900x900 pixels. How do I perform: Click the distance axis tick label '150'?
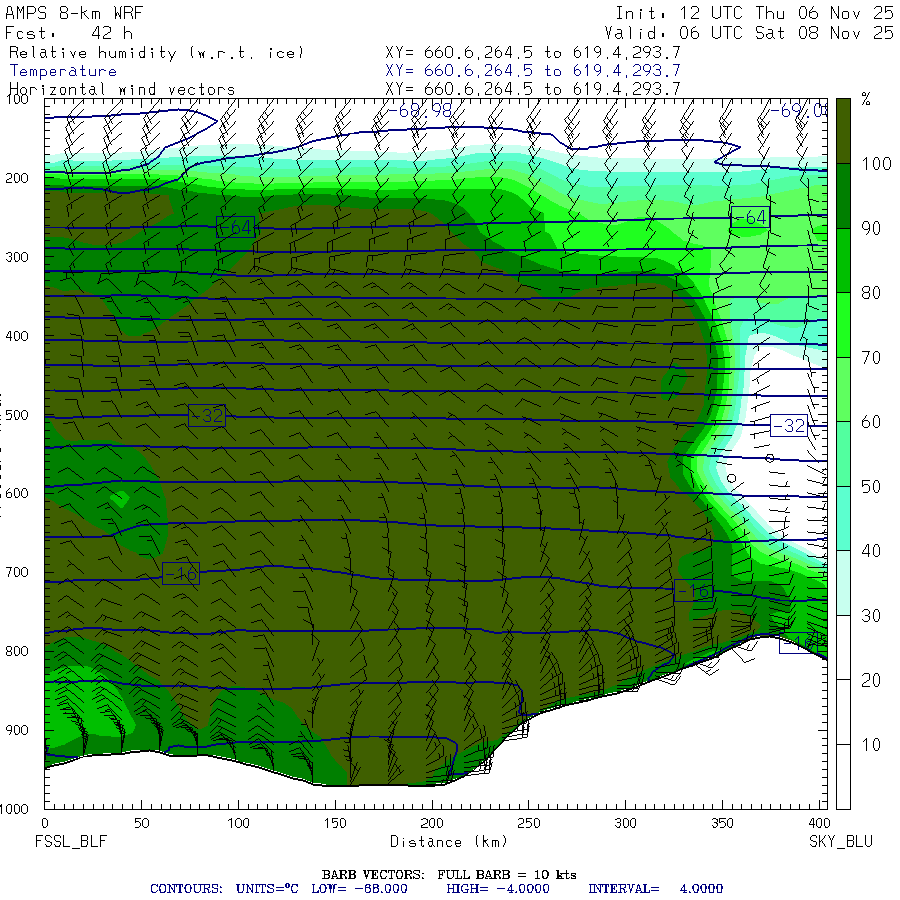pyautogui.click(x=335, y=823)
